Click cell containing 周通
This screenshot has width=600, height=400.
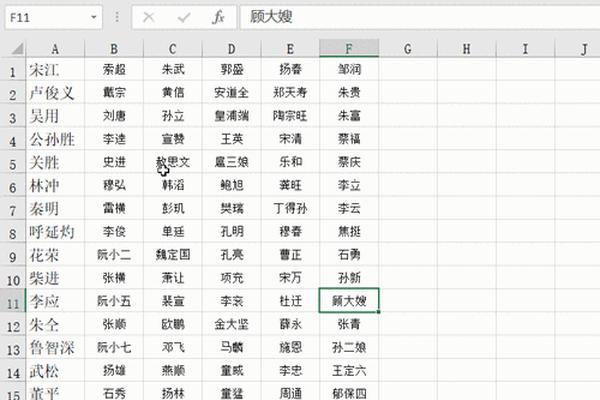tap(290, 392)
